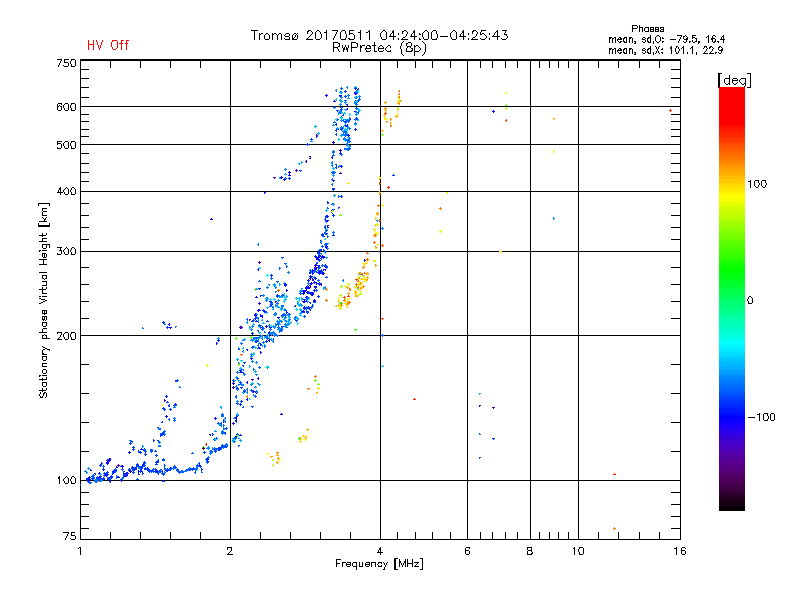Click the red HV Off label
This screenshot has width=800, height=600.
click(x=108, y=45)
